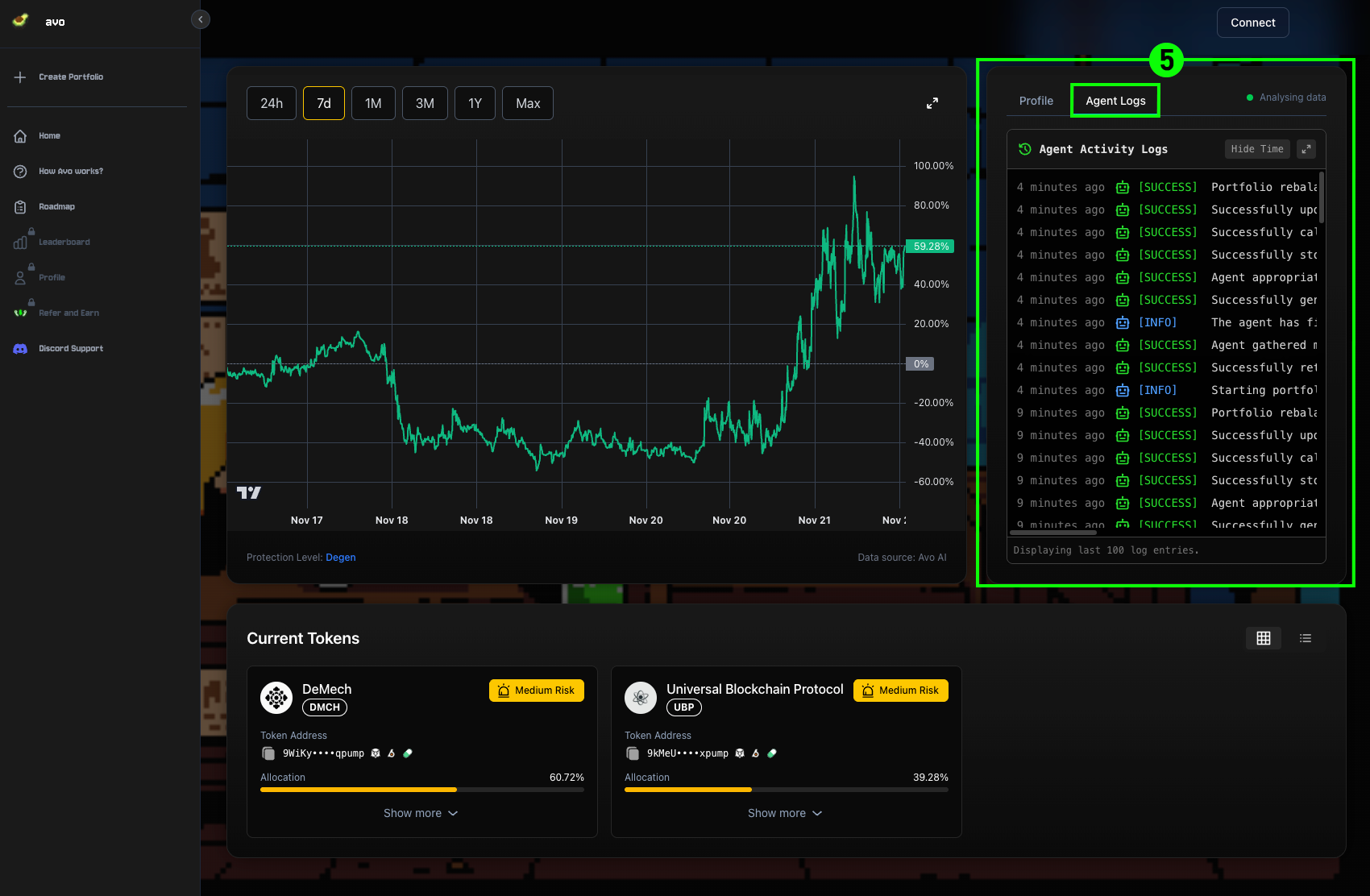Screen dimensions: 1370x896
Task: Copy the DeMech token address
Action: click(x=268, y=753)
